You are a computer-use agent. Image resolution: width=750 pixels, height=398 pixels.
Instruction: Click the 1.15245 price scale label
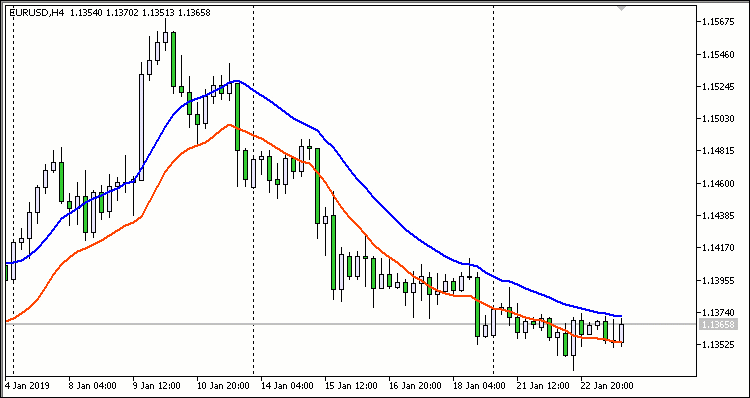click(x=717, y=87)
